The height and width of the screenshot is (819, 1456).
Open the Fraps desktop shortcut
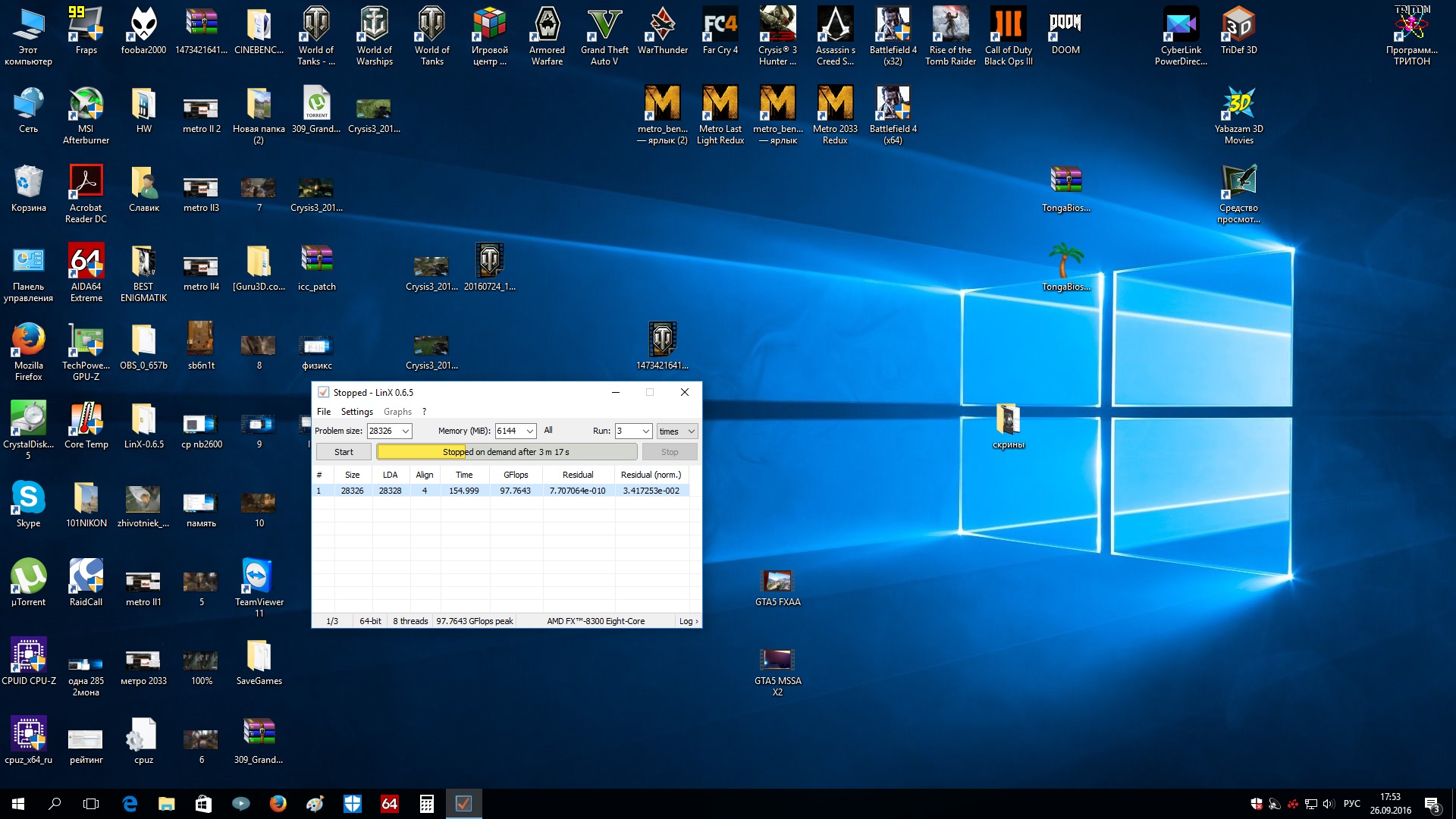pos(86,27)
